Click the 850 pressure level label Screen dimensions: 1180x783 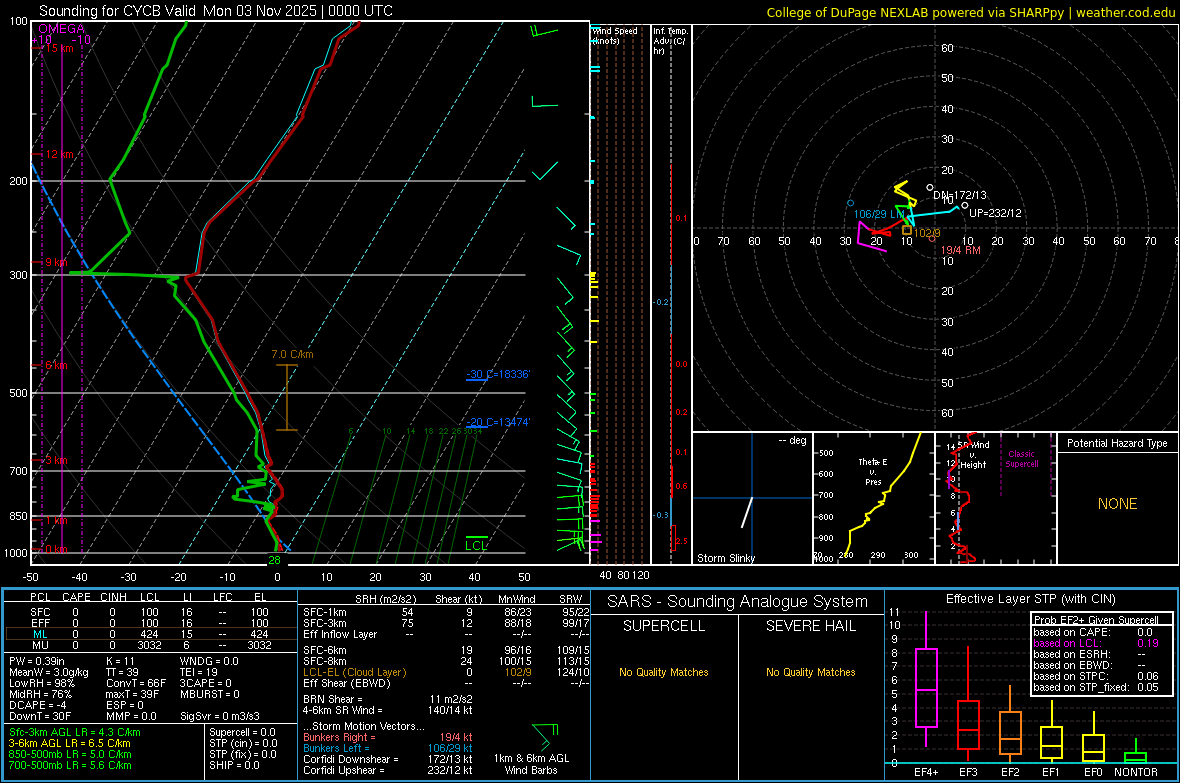(x=18, y=516)
